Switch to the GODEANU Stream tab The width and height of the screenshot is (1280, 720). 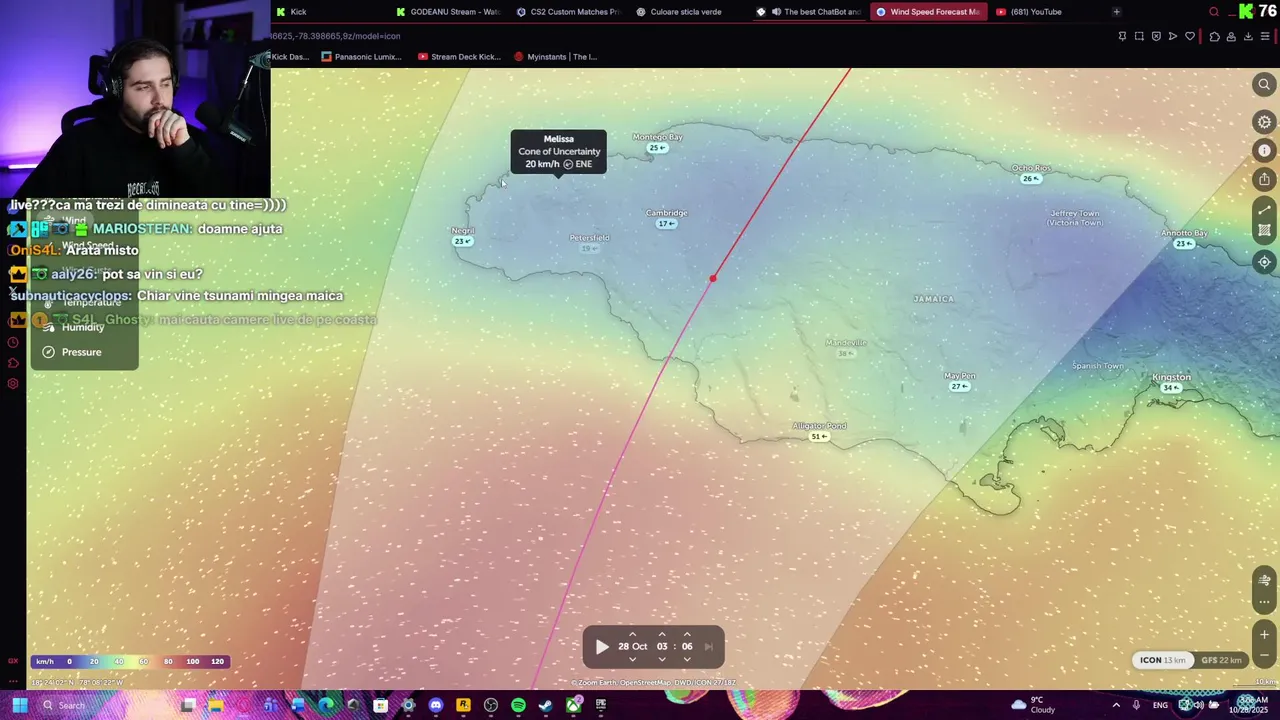tap(448, 12)
